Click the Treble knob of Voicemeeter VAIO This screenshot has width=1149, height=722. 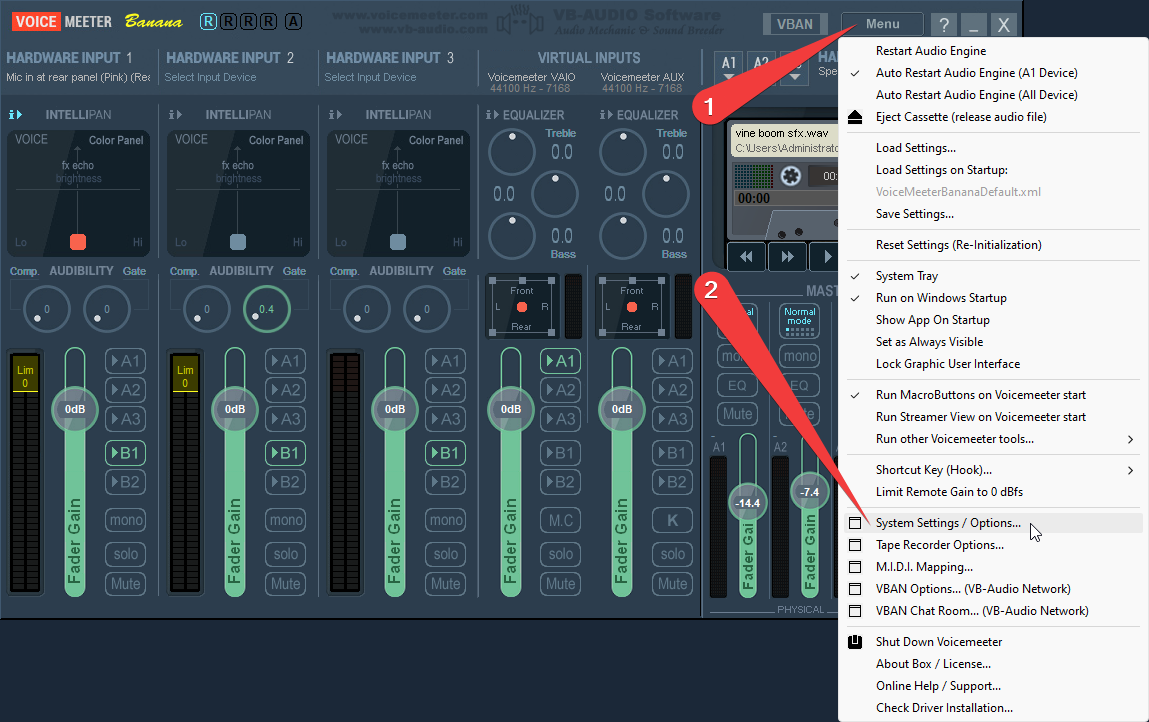(x=511, y=152)
